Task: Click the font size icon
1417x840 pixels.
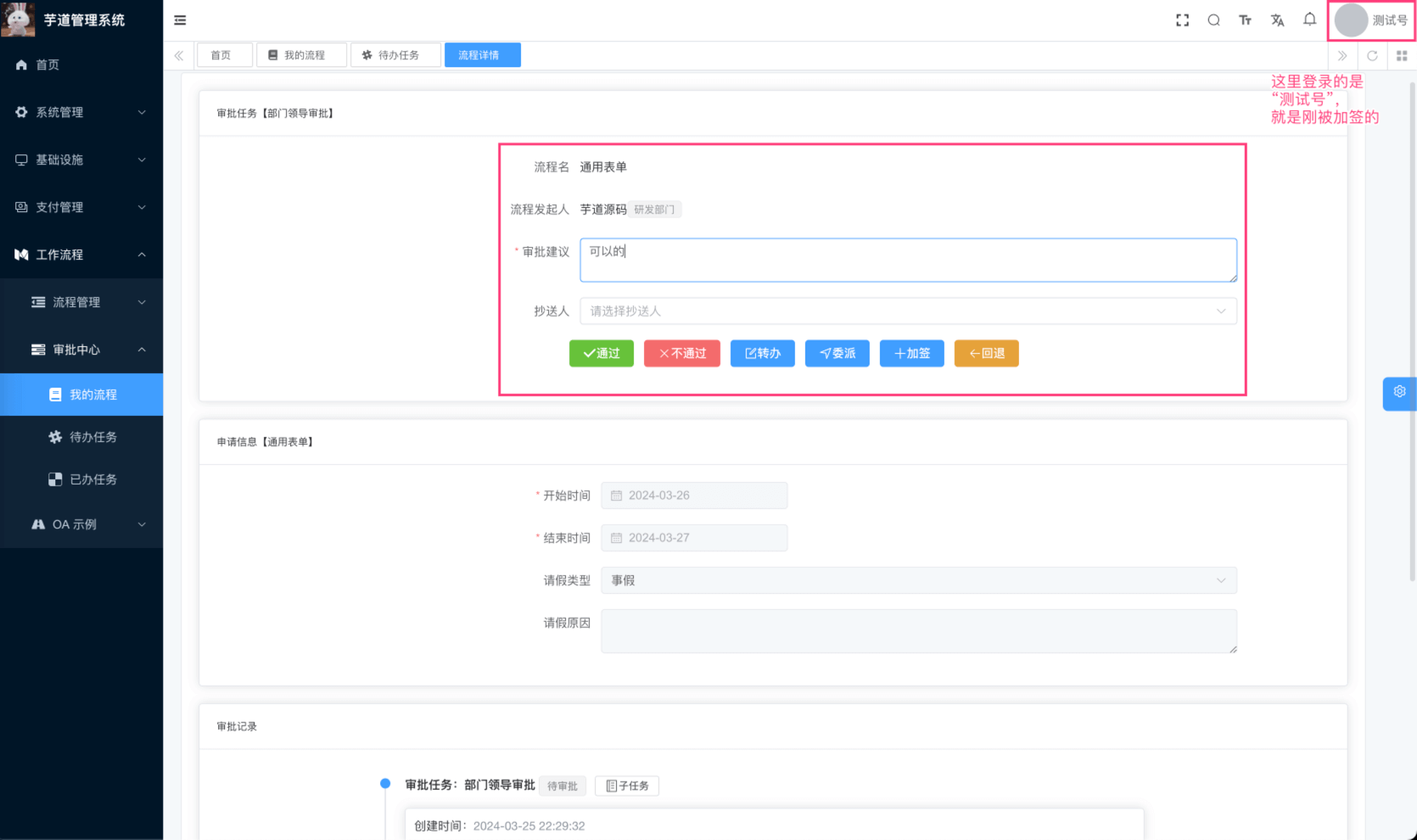Action: click(x=1245, y=20)
